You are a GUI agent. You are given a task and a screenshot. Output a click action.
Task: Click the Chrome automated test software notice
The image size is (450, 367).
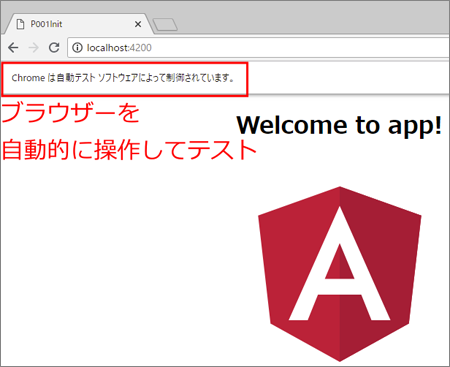(x=123, y=78)
